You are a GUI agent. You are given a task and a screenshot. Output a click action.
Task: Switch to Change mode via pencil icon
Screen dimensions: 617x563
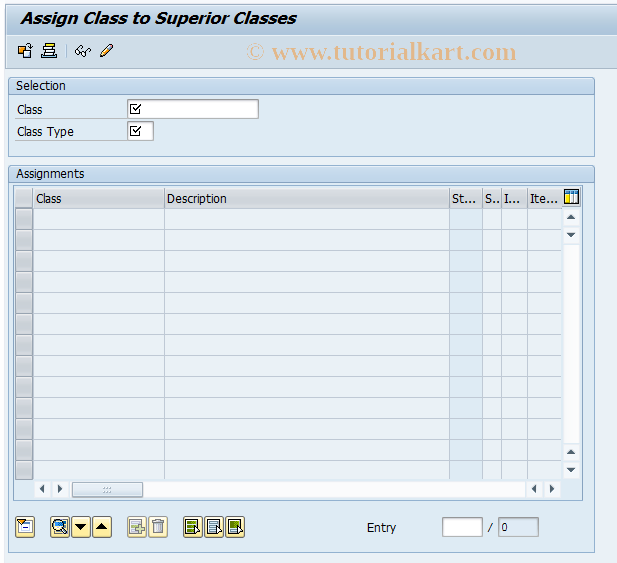106,51
